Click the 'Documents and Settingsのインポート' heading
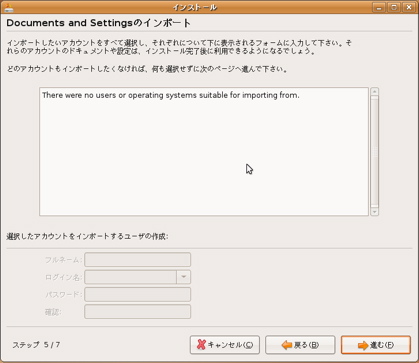Screen dimensions: 419x363 pos(99,23)
